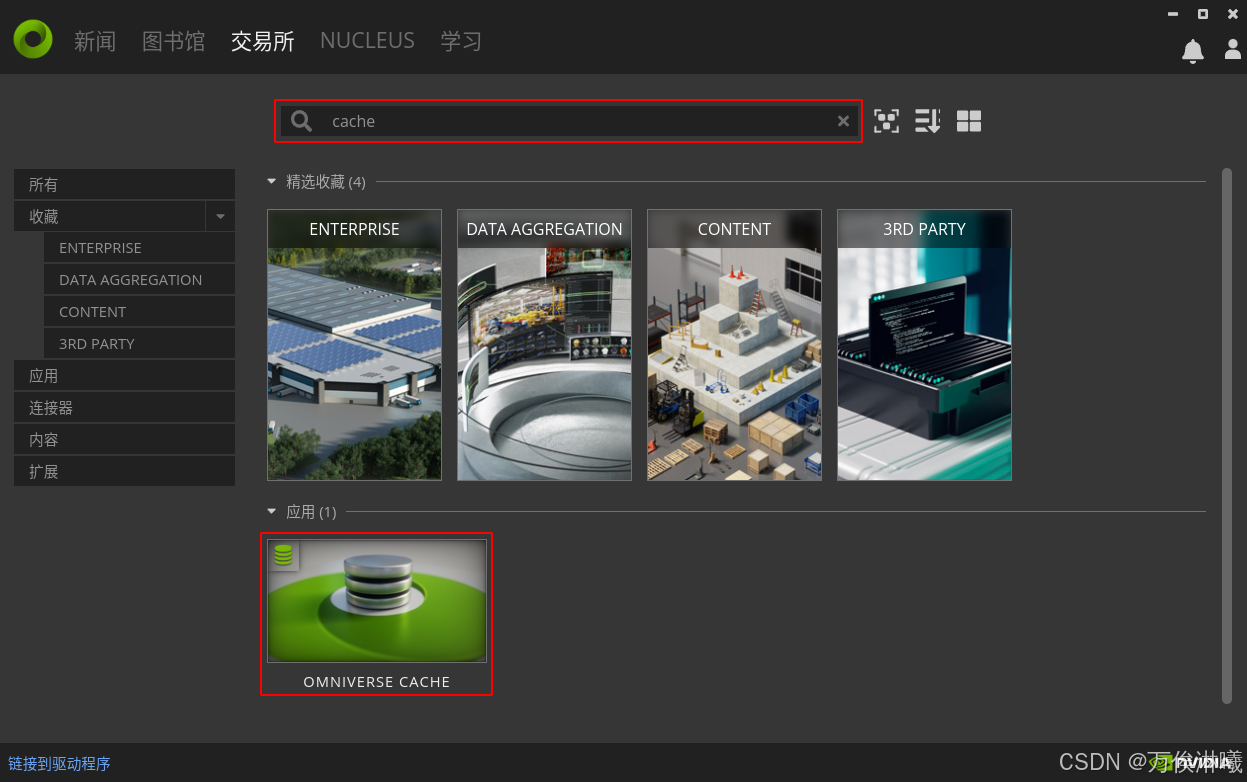Select the 交易所 tab
Screen dimensions: 1247x782
pyautogui.click(x=262, y=41)
